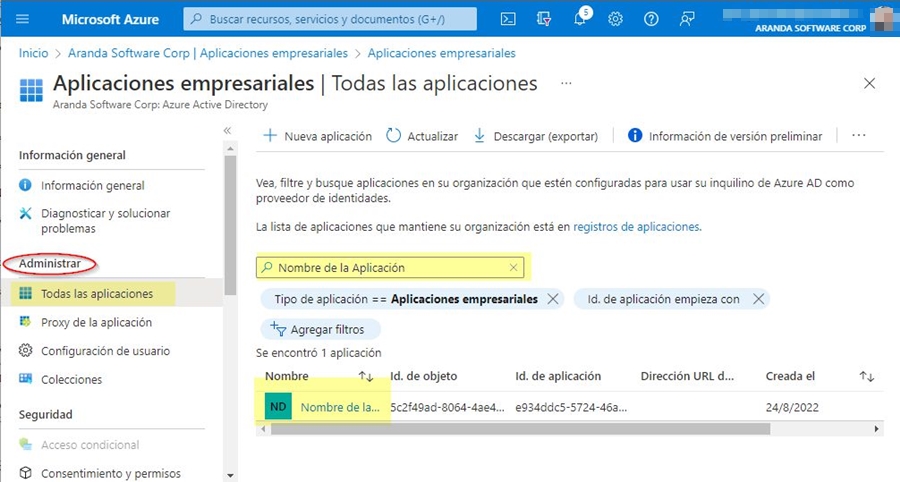Open the toolbar overflow ellipsis menu
Screen dimensions: 900x482
tap(858, 136)
